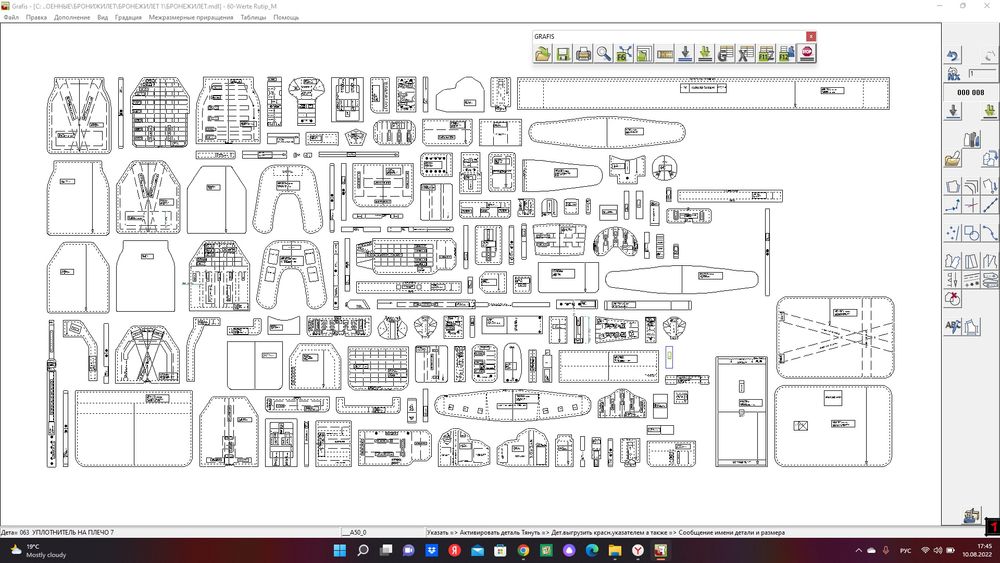Click the ABC text tool icon

[x=953, y=325]
